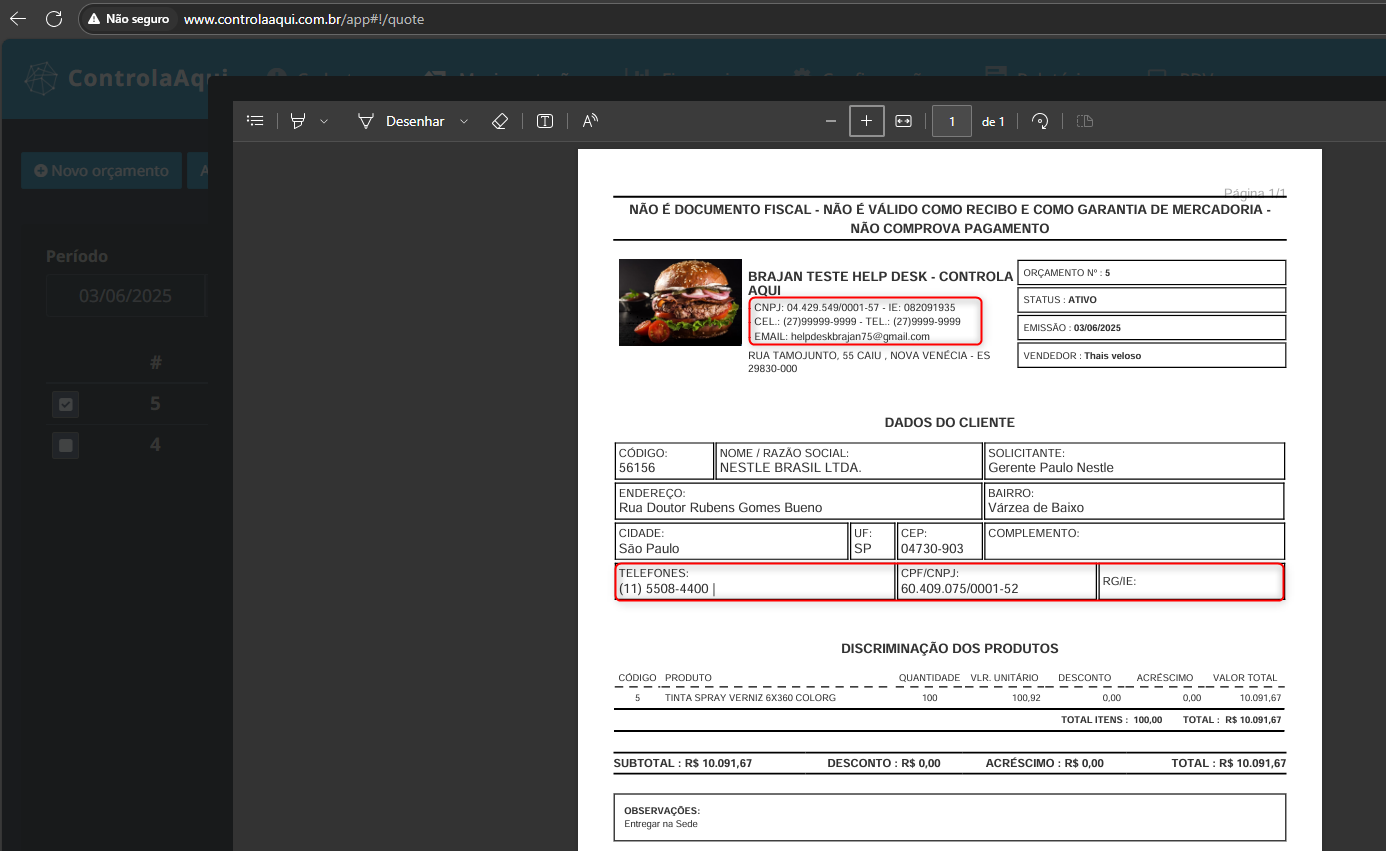Uncheck the checkbox for quote number 5
Image resolution: width=1386 pixels, height=851 pixels.
[66, 404]
